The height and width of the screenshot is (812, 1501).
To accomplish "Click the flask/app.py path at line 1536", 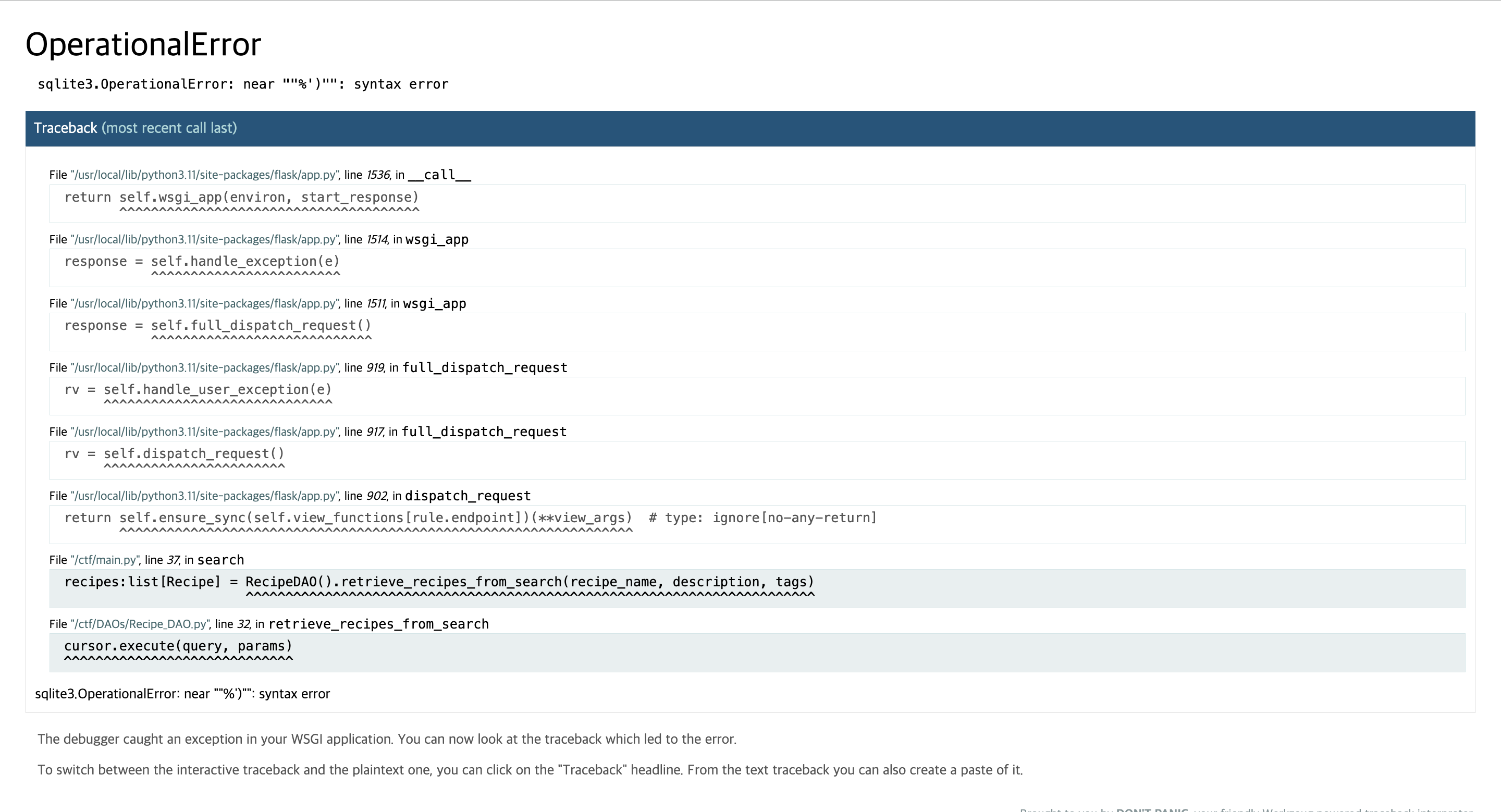I will tap(204, 175).
